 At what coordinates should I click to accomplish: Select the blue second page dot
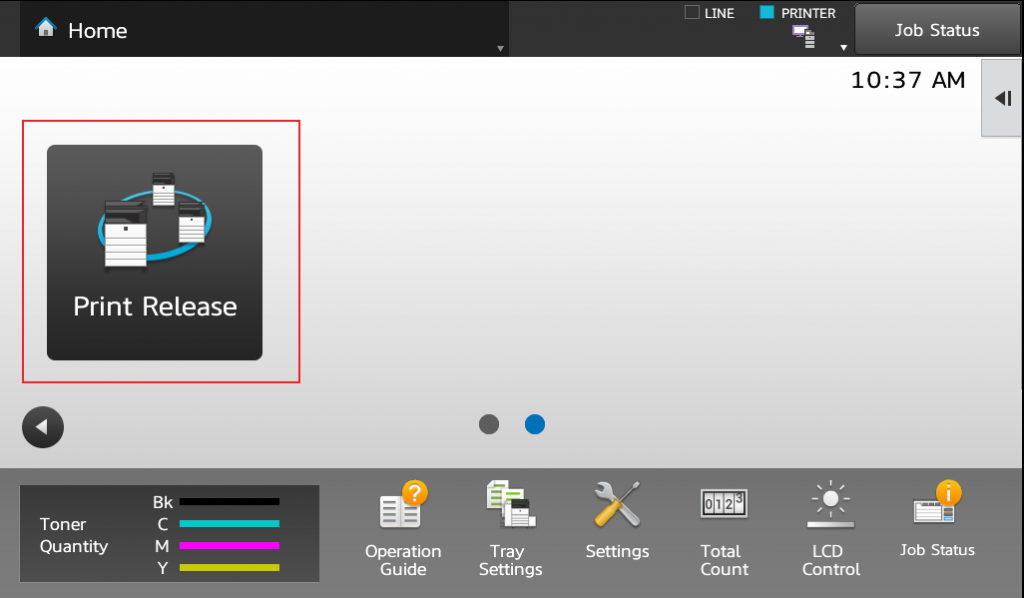point(535,424)
